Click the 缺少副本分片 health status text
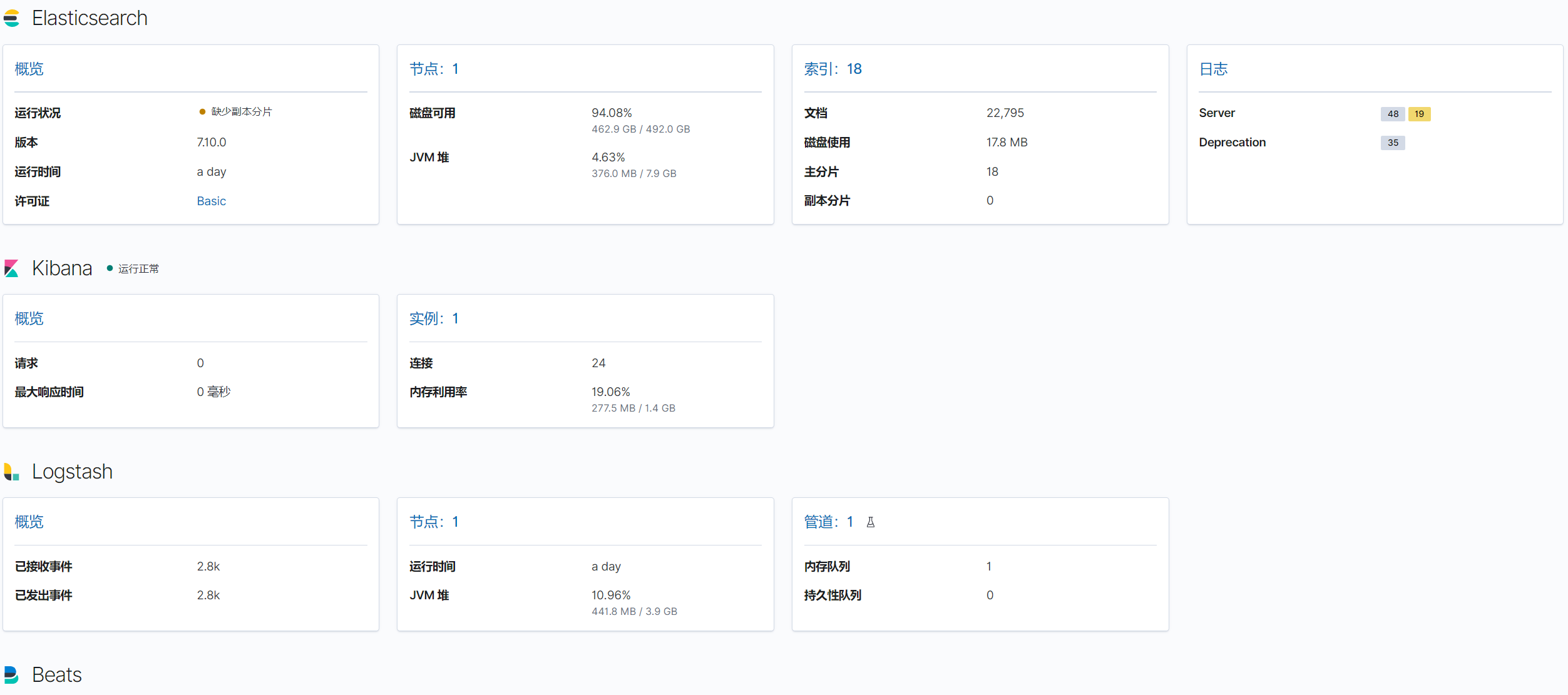 242,112
